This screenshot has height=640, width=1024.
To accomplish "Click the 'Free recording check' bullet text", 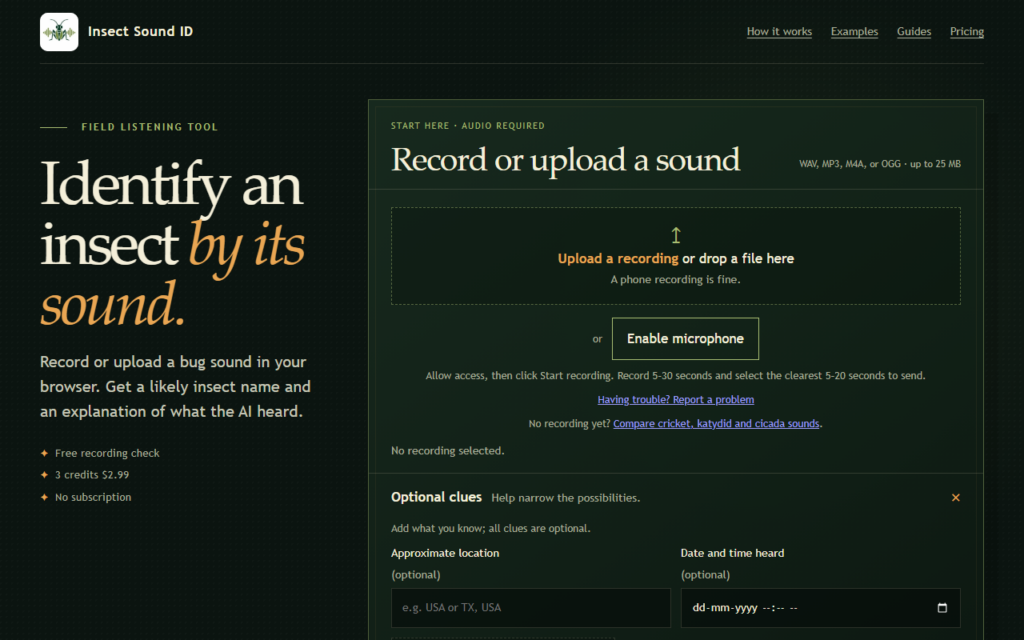I will click(107, 453).
